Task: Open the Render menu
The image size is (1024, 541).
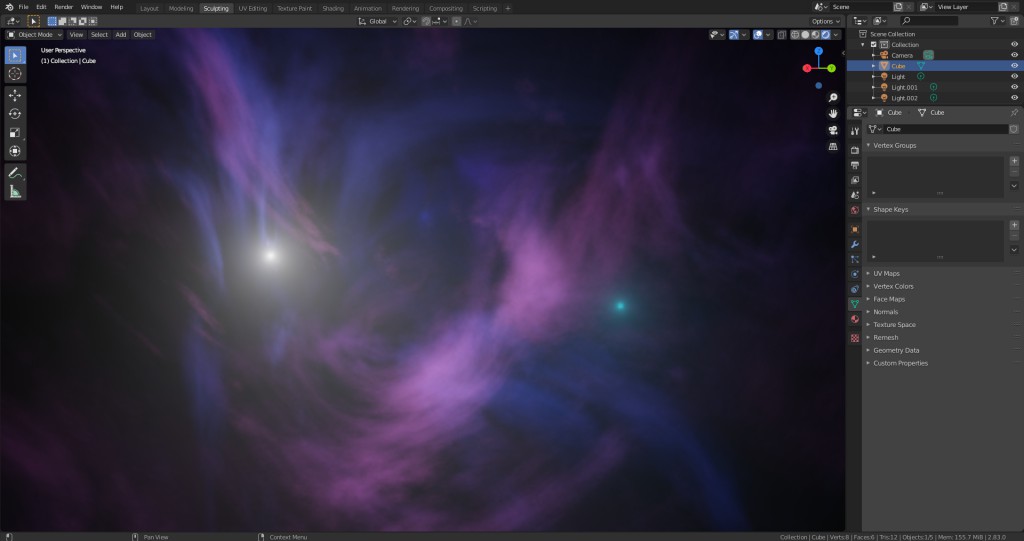Action: coord(63,7)
